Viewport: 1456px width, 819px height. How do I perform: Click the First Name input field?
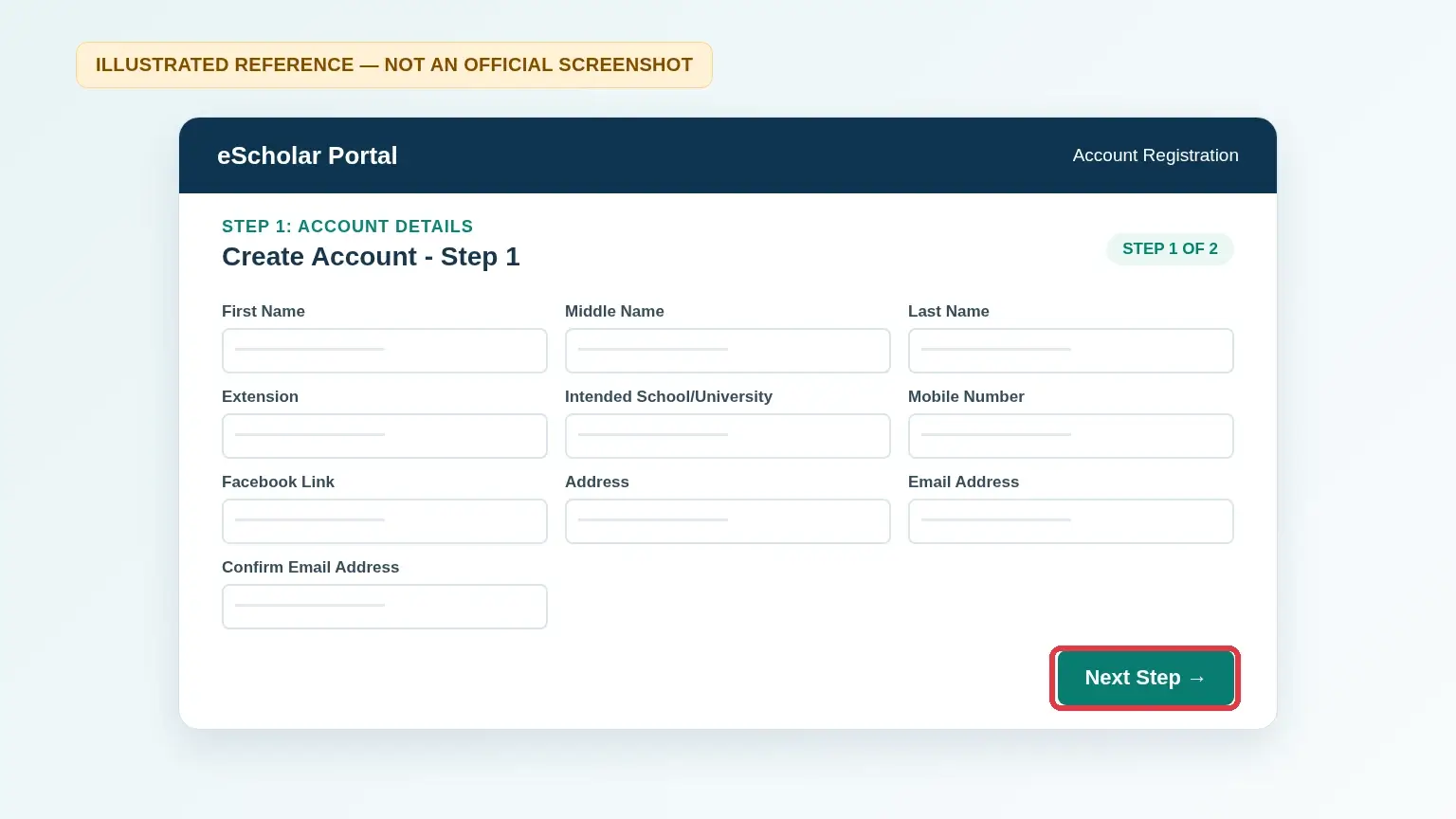[x=385, y=351]
